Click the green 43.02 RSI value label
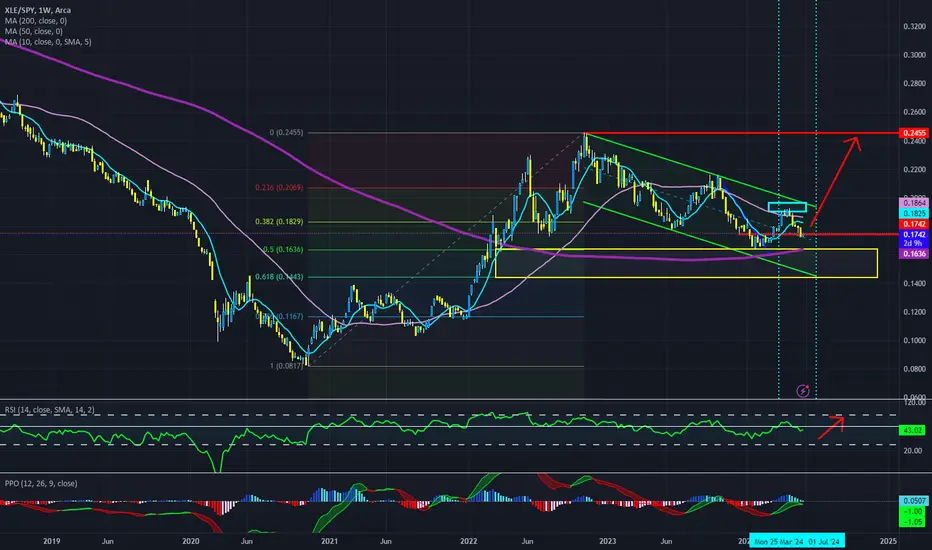 [912, 430]
